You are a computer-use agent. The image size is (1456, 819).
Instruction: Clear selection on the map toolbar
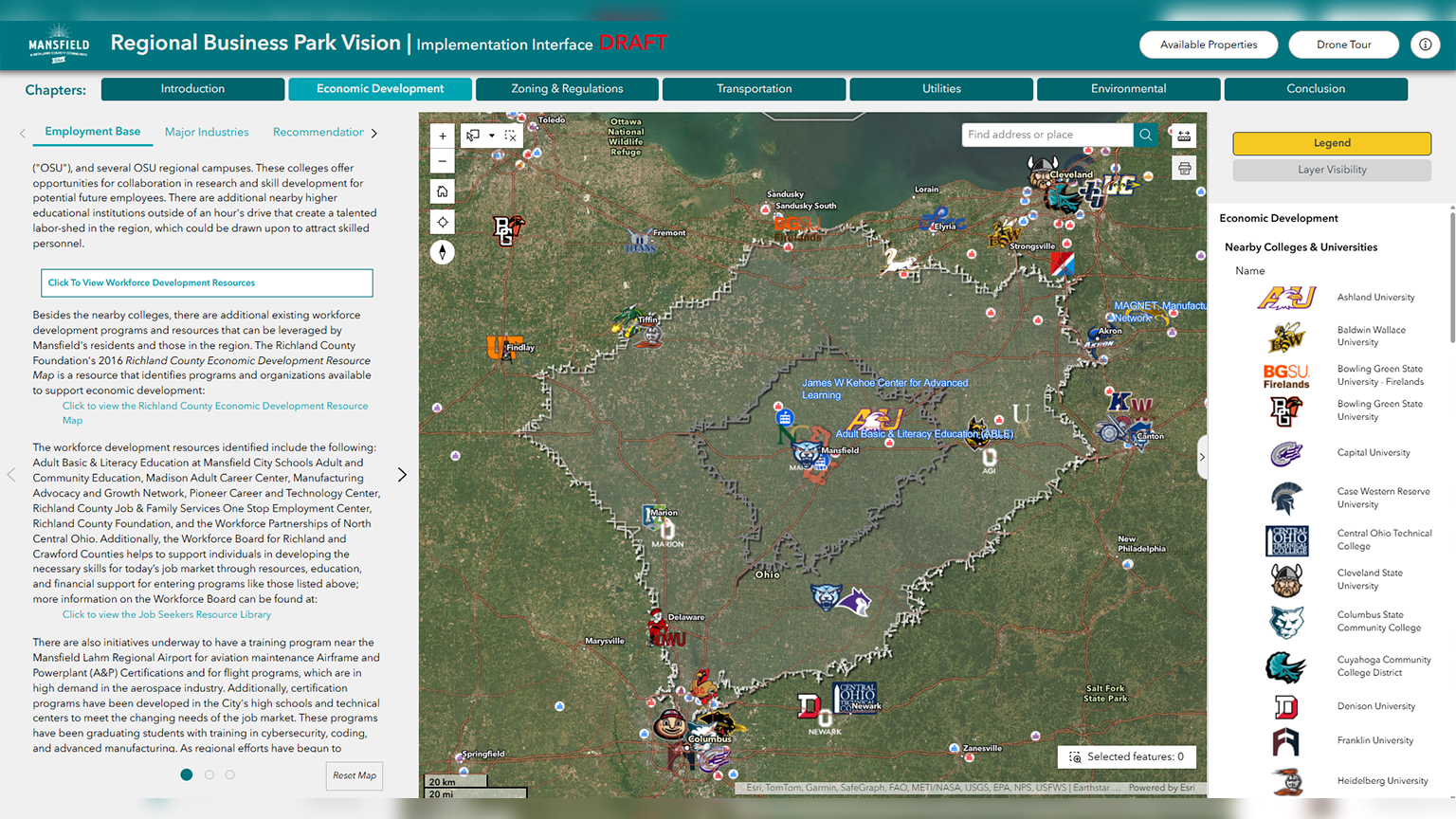[511, 136]
